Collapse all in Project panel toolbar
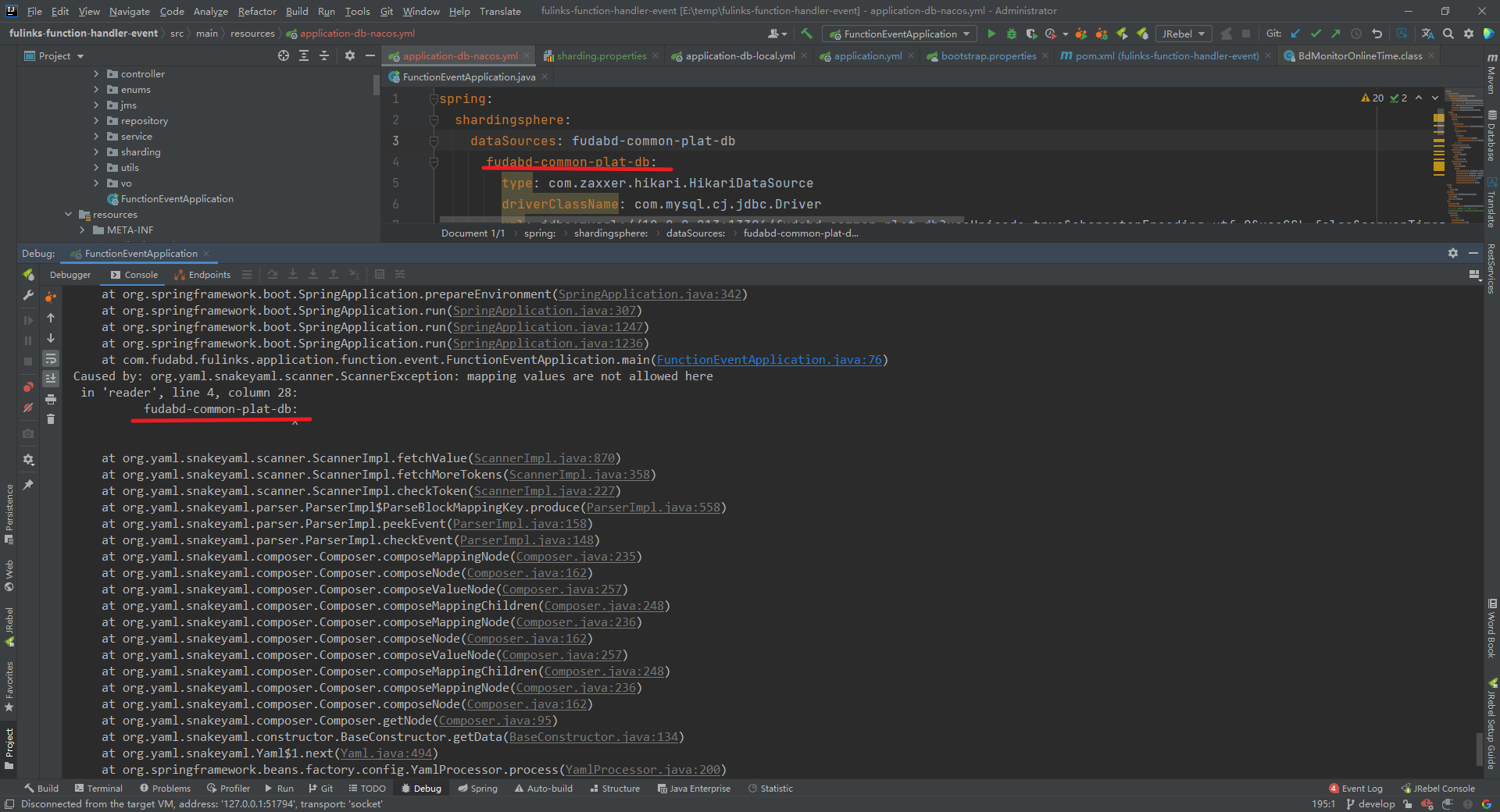 click(324, 55)
